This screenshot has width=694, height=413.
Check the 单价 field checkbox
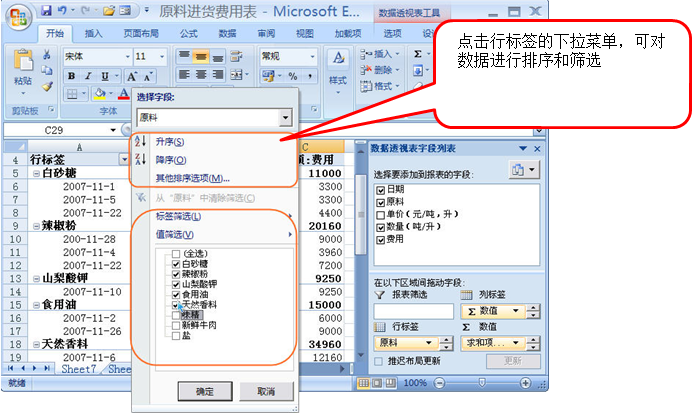coord(380,214)
